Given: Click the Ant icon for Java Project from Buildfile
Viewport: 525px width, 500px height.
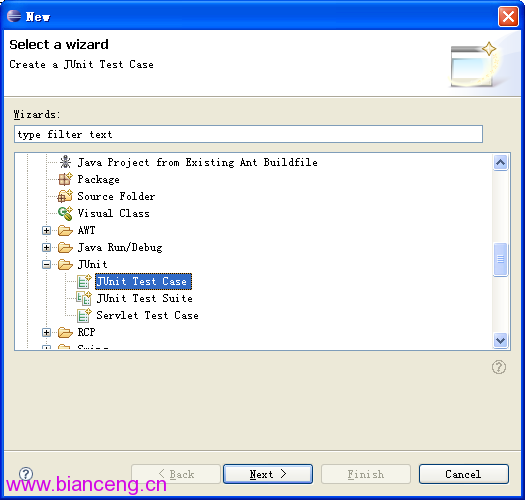Looking at the screenshot, I should pos(65,162).
